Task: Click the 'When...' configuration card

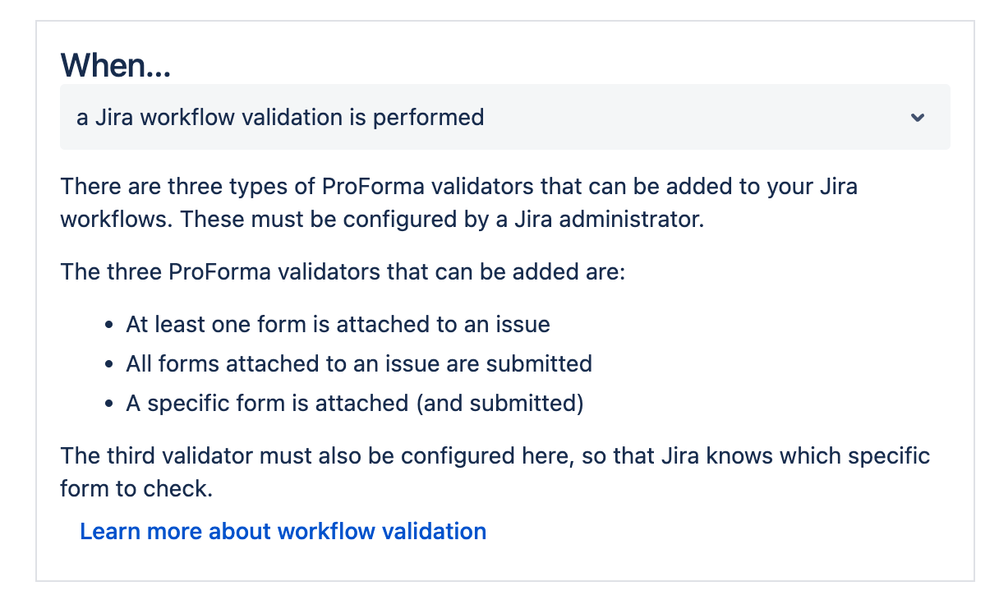Action: (x=500, y=296)
